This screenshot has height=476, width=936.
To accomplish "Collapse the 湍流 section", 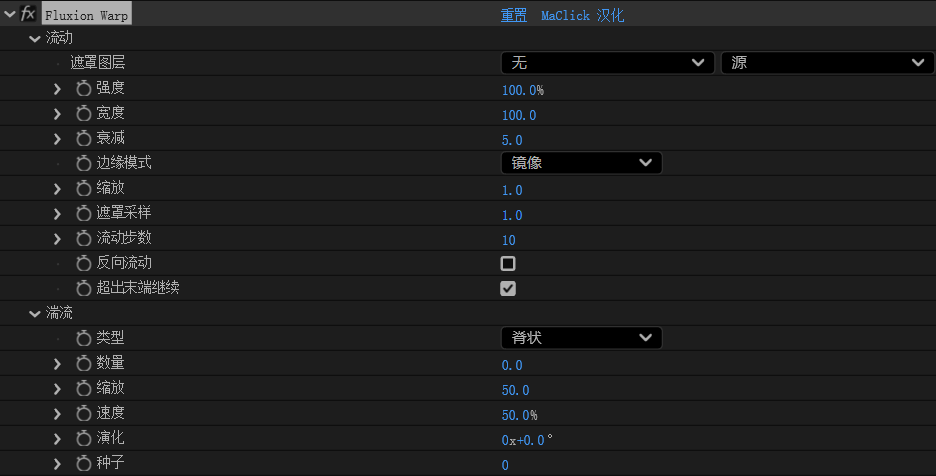I will pyautogui.click(x=35, y=314).
